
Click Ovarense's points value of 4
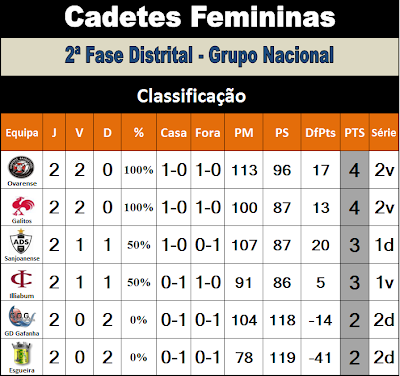[x=354, y=170]
